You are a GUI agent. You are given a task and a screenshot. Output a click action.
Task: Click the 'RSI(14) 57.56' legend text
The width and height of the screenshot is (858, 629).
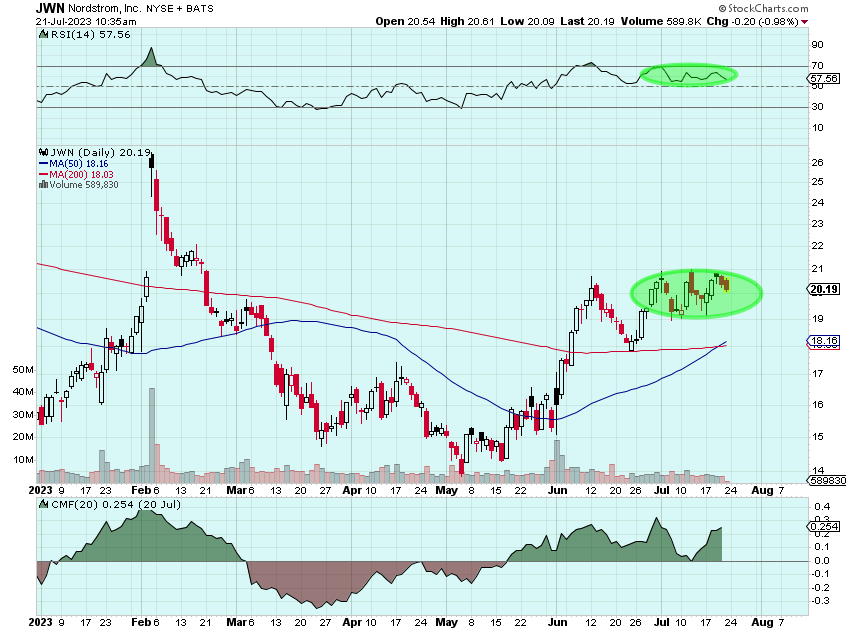(x=91, y=34)
